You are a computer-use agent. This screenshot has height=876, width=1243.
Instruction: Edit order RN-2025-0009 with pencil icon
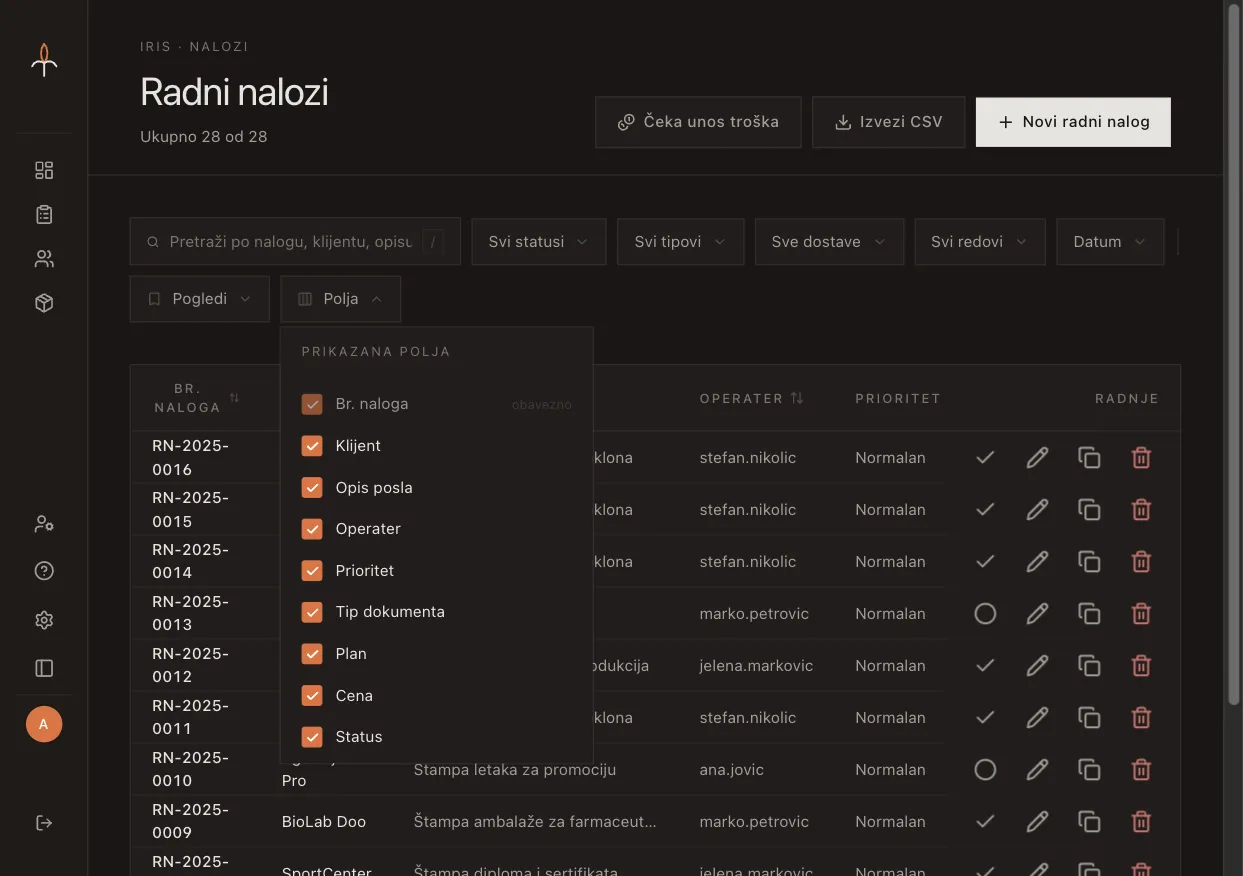point(1037,821)
